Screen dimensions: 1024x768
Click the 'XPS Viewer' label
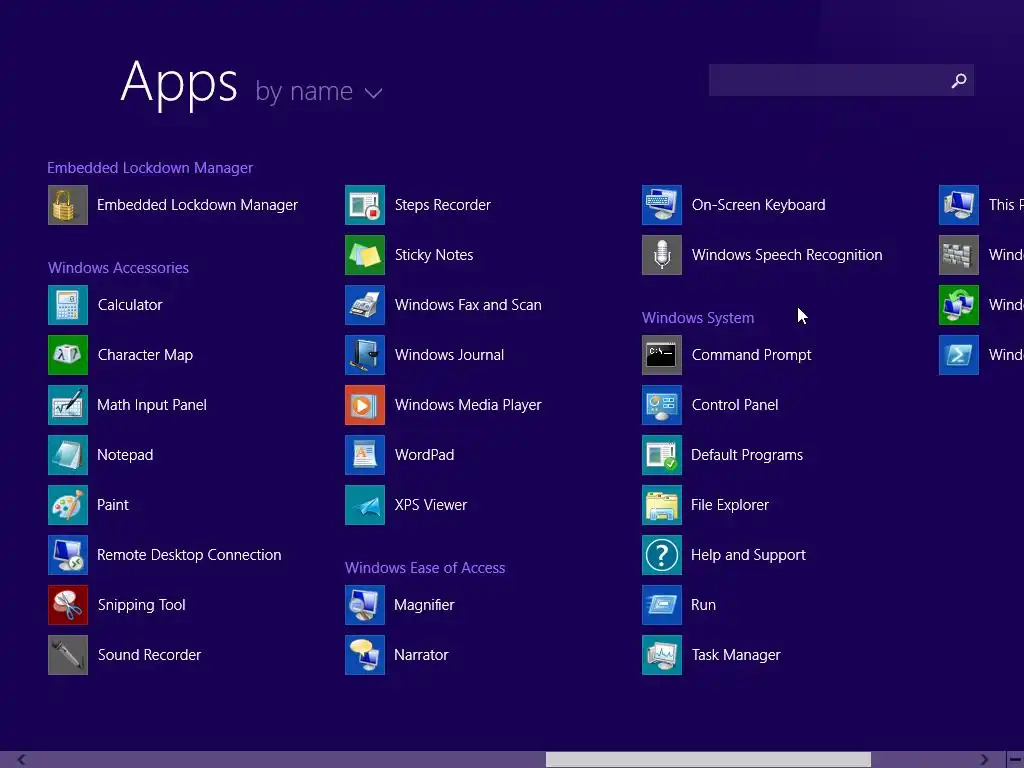coord(430,505)
